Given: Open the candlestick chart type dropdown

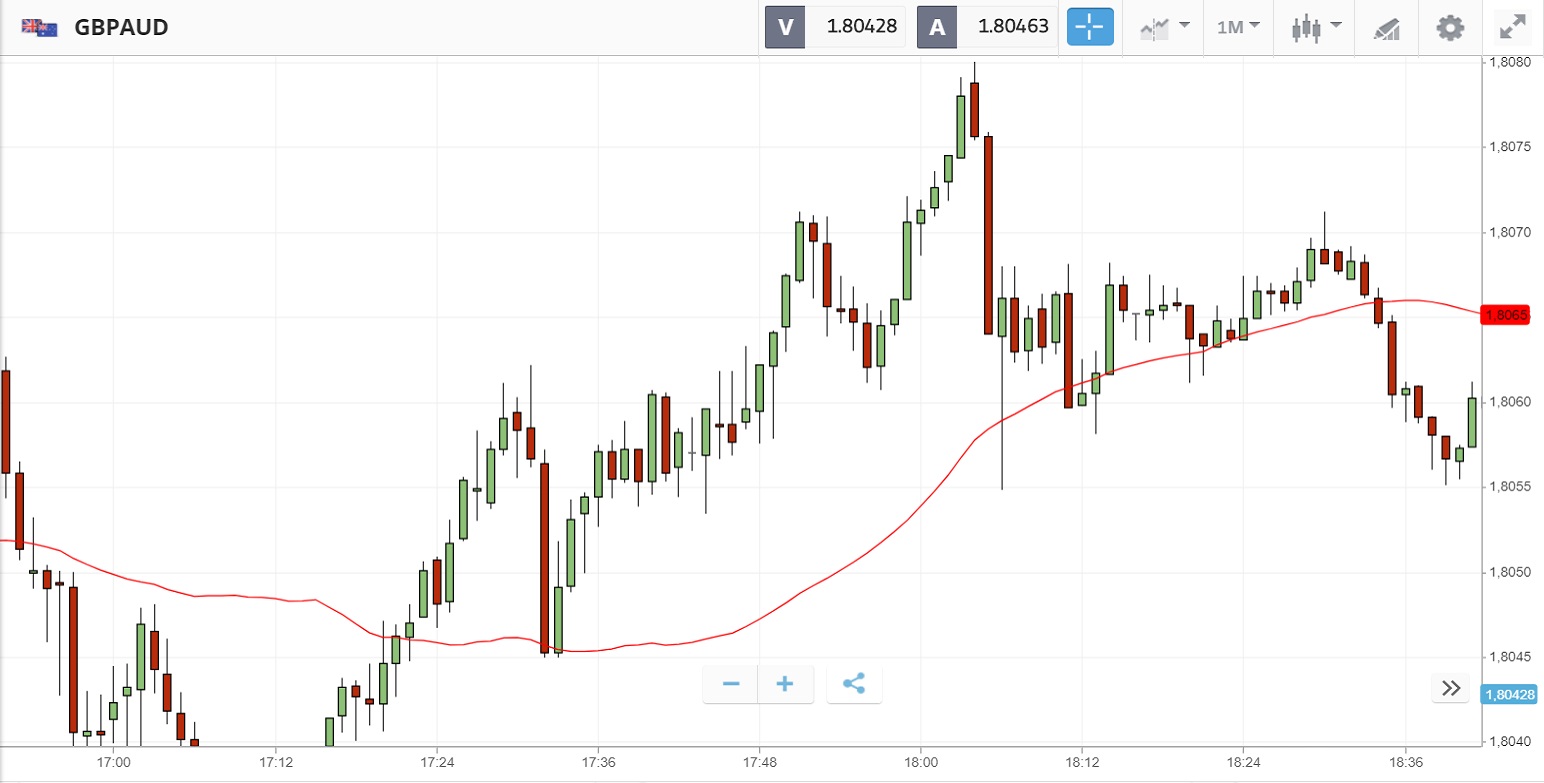Looking at the screenshot, I should click(1313, 27).
